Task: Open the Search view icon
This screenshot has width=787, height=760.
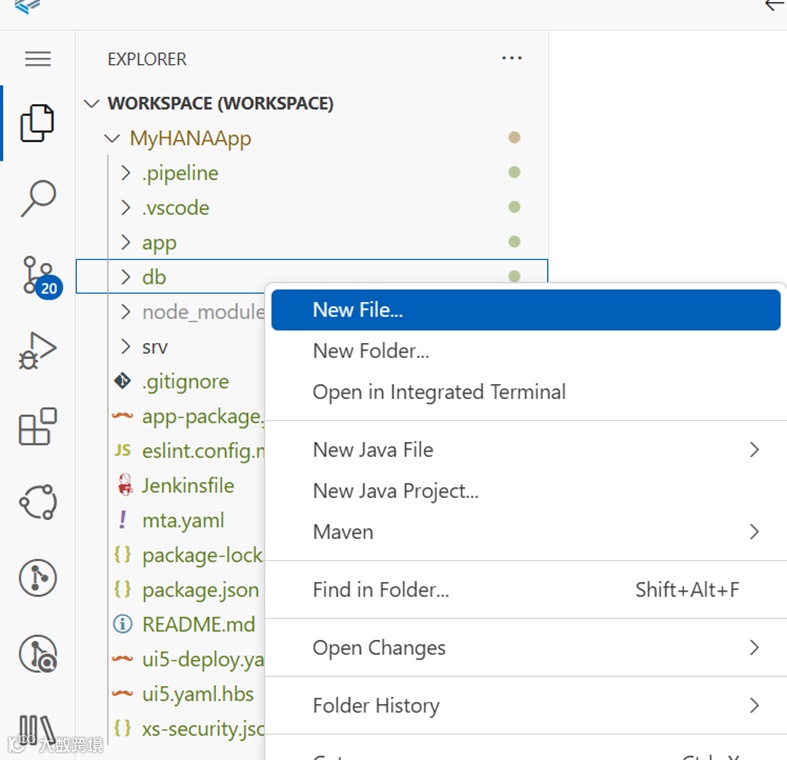Action: click(38, 198)
